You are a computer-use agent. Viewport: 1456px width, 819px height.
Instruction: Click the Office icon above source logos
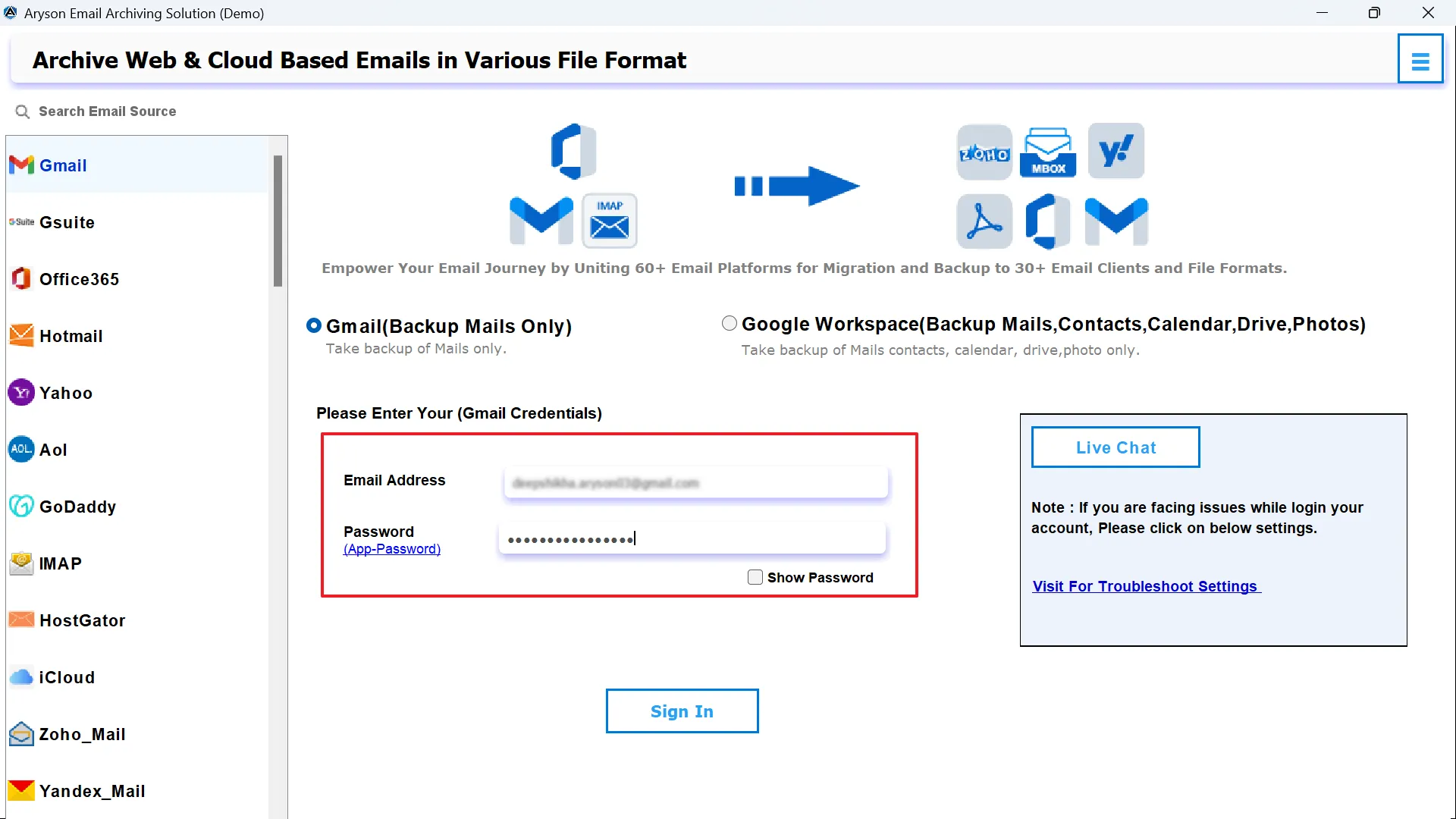574,151
